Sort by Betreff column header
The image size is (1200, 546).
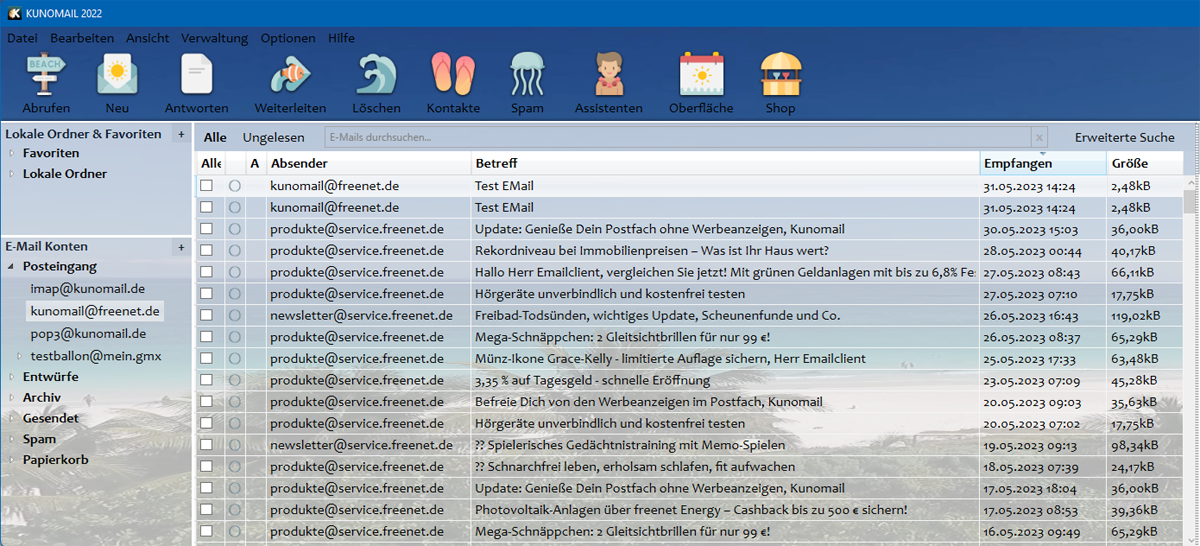[x=725, y=163]
